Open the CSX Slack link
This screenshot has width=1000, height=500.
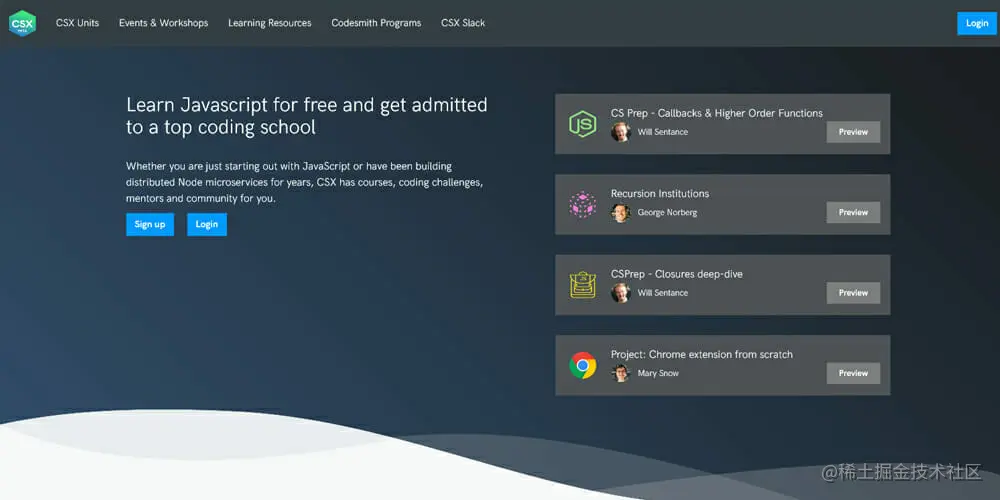463,23
